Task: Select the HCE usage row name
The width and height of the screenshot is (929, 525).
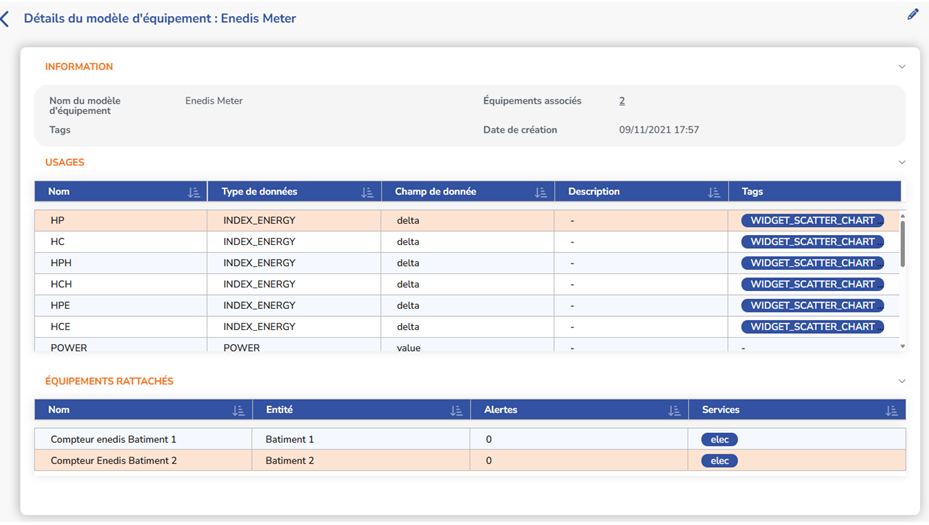Action: pos(60,327)
